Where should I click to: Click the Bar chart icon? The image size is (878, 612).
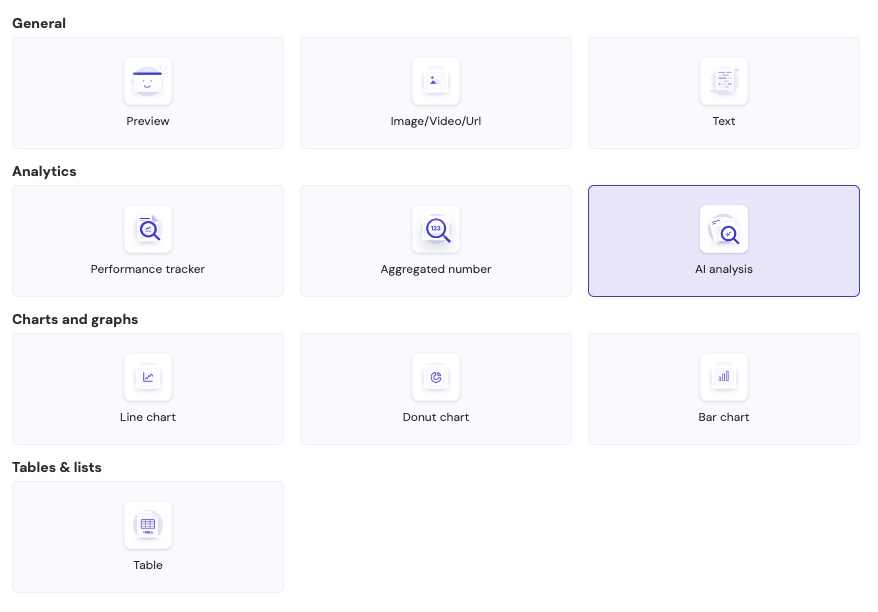tap(724, 377)
